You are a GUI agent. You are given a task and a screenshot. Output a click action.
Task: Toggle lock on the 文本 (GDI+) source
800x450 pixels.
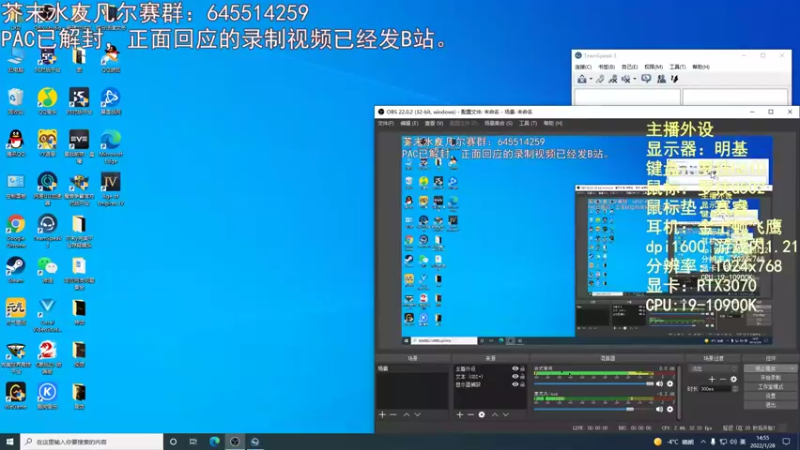(522, 377)
